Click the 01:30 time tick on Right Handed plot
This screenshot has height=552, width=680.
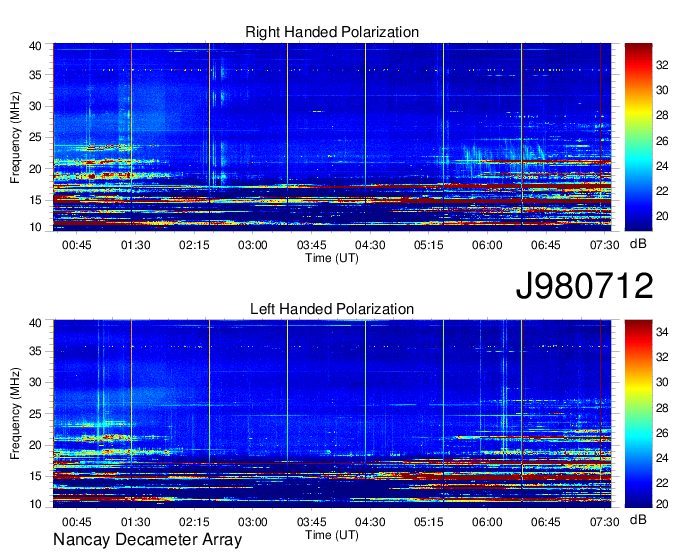click(x=135, y=245)
